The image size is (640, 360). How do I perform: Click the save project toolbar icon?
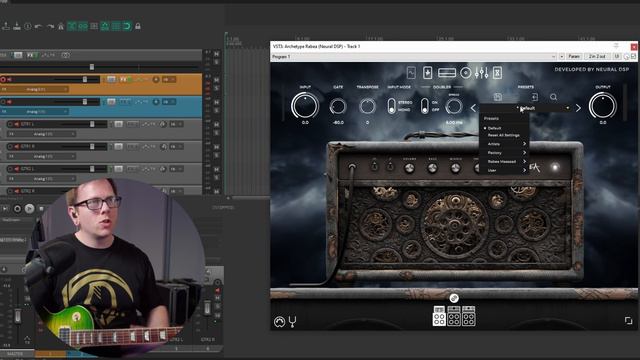click(x=17, y=27)
